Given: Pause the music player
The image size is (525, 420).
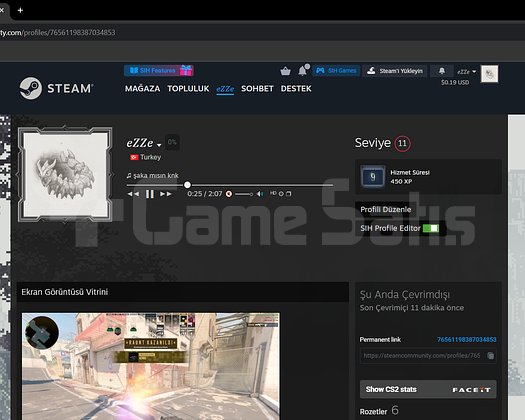Looking at the screenshot, I should [150, 194].
